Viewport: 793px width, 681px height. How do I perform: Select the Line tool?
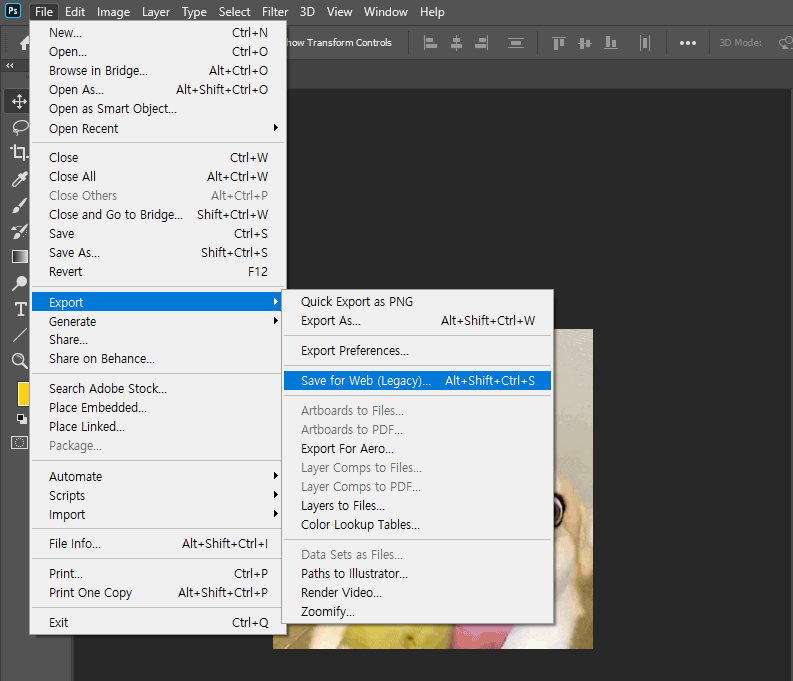click(20, 335)
